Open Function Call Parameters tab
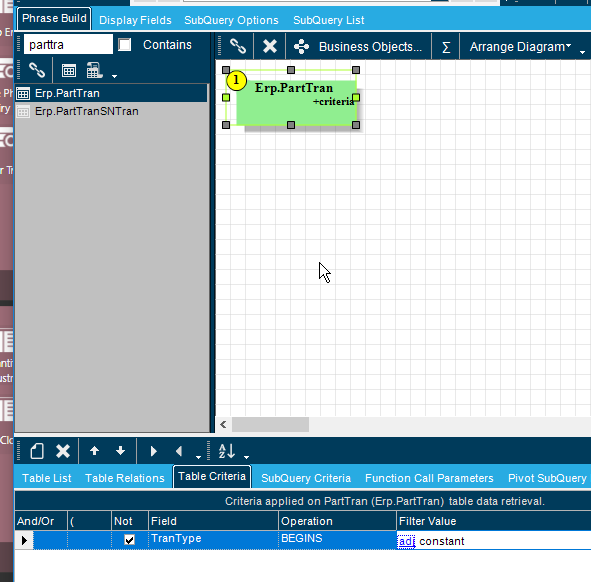591x582 pixels. (x=429, y=478)
